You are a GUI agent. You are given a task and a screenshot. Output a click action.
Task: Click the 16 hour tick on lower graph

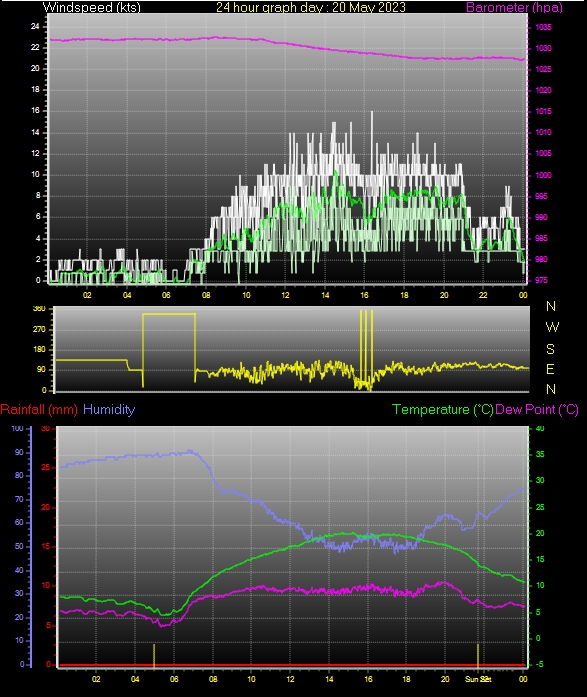point(368,679)
